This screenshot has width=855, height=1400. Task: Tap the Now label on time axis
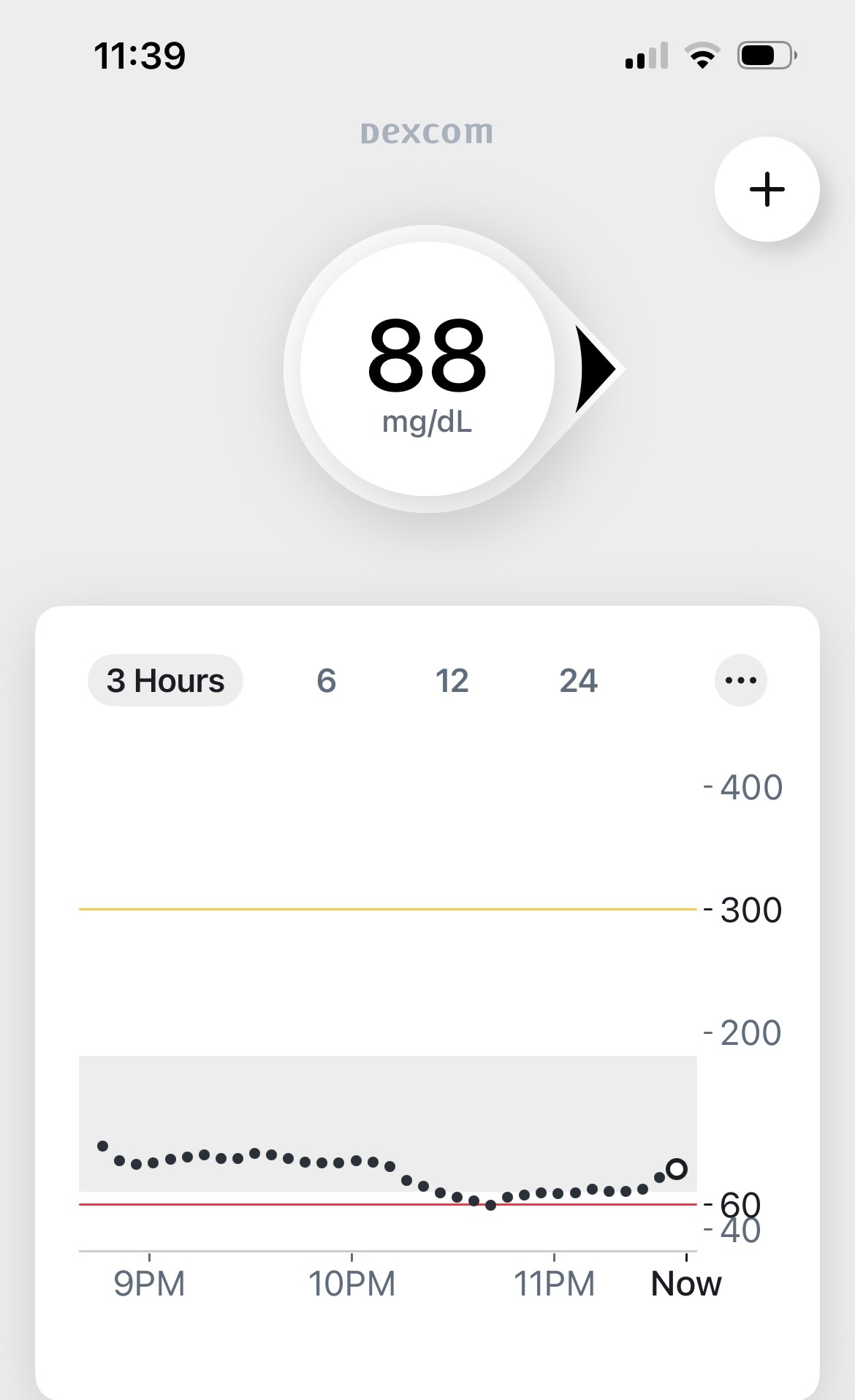click(685, 1284)
